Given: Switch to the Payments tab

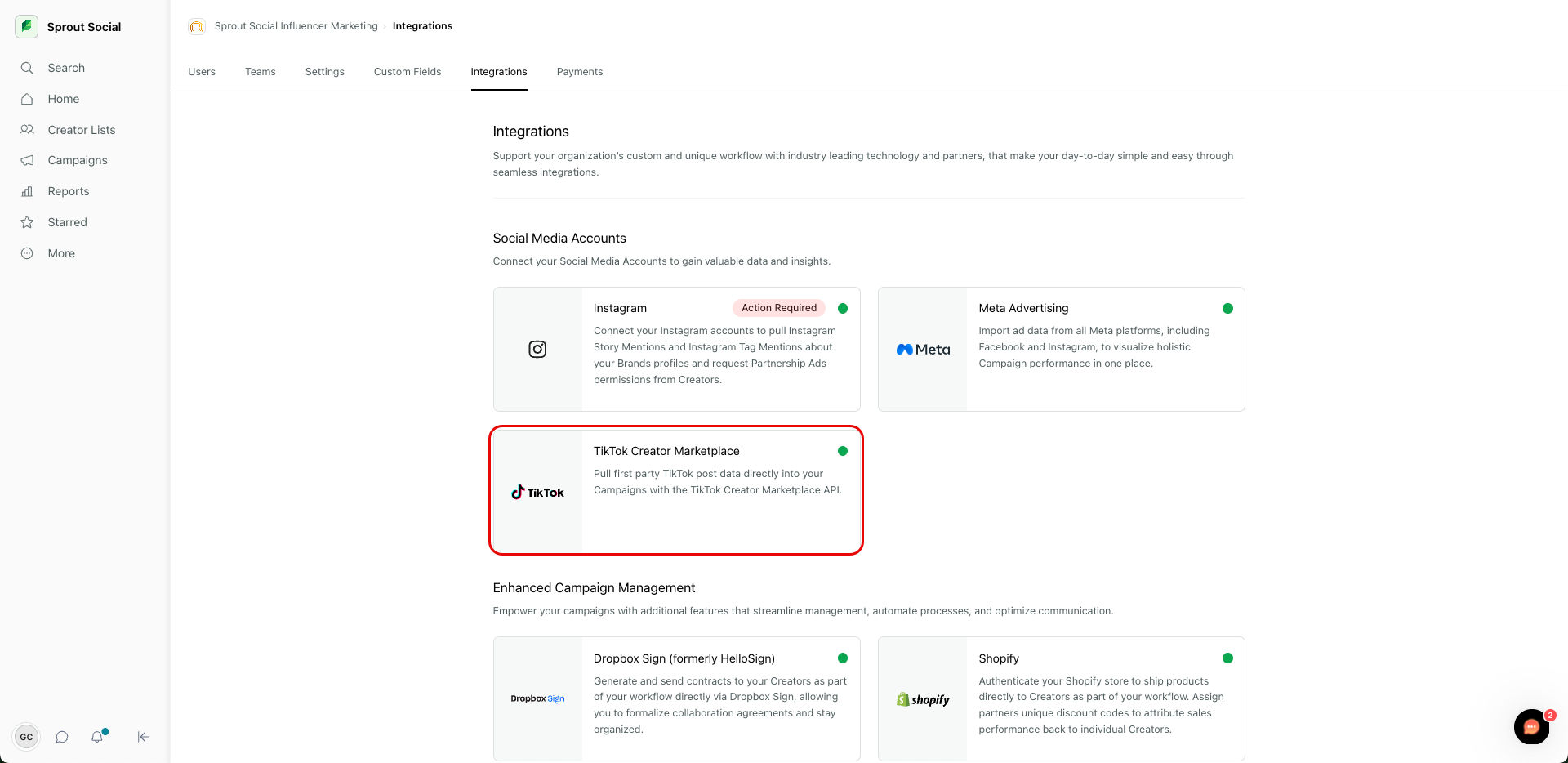Looking at the screenshot, I should coord(580,72).
